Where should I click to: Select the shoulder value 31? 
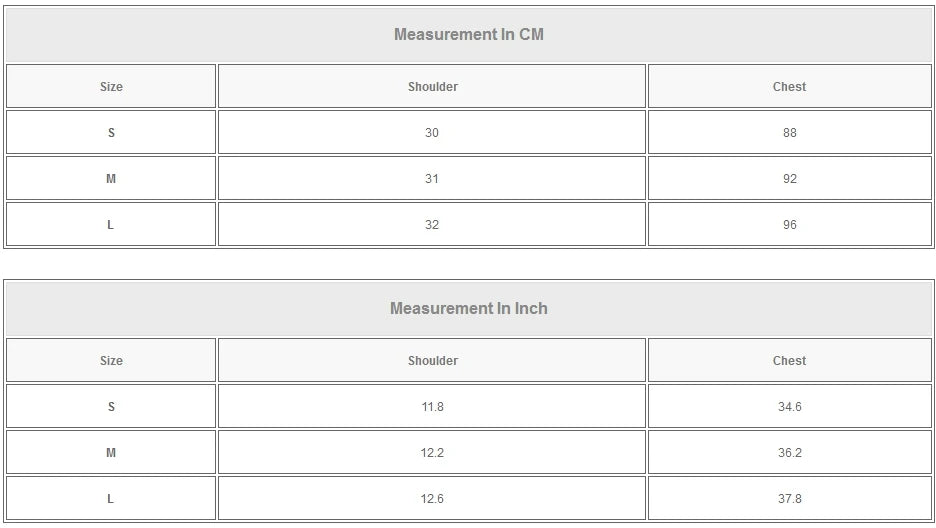coord(432,179)
